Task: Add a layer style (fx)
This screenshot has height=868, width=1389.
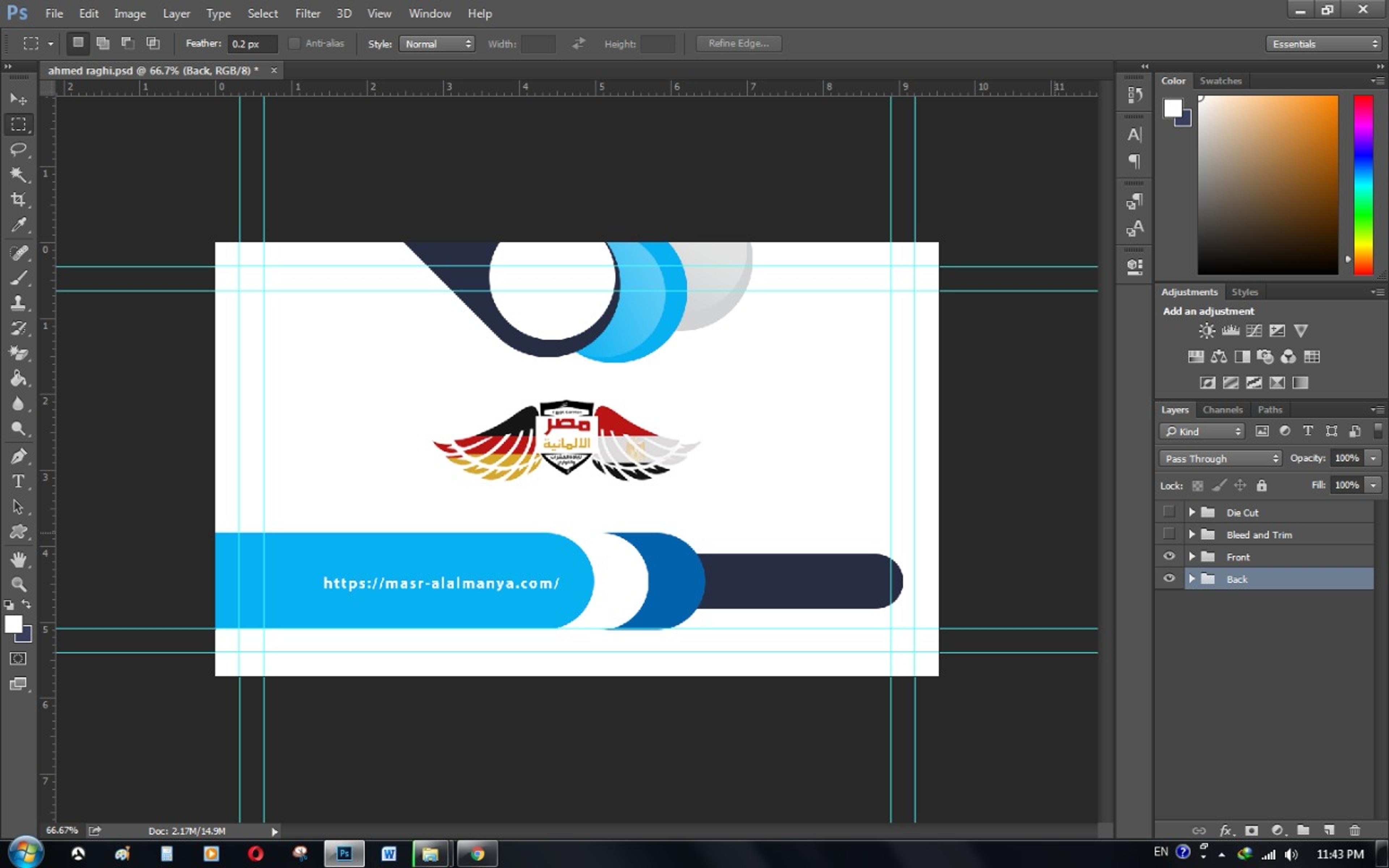Action: (1226, 830)
